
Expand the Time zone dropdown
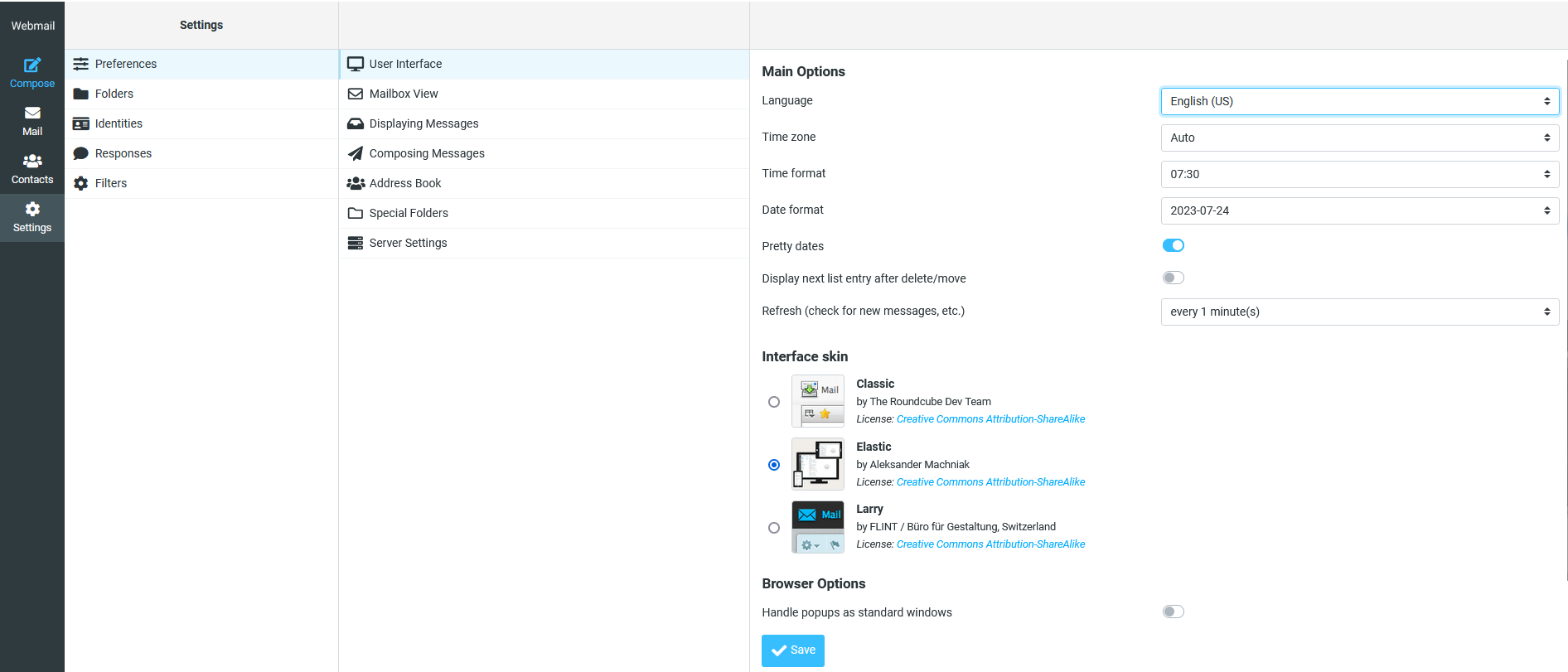pos(1359,138)
